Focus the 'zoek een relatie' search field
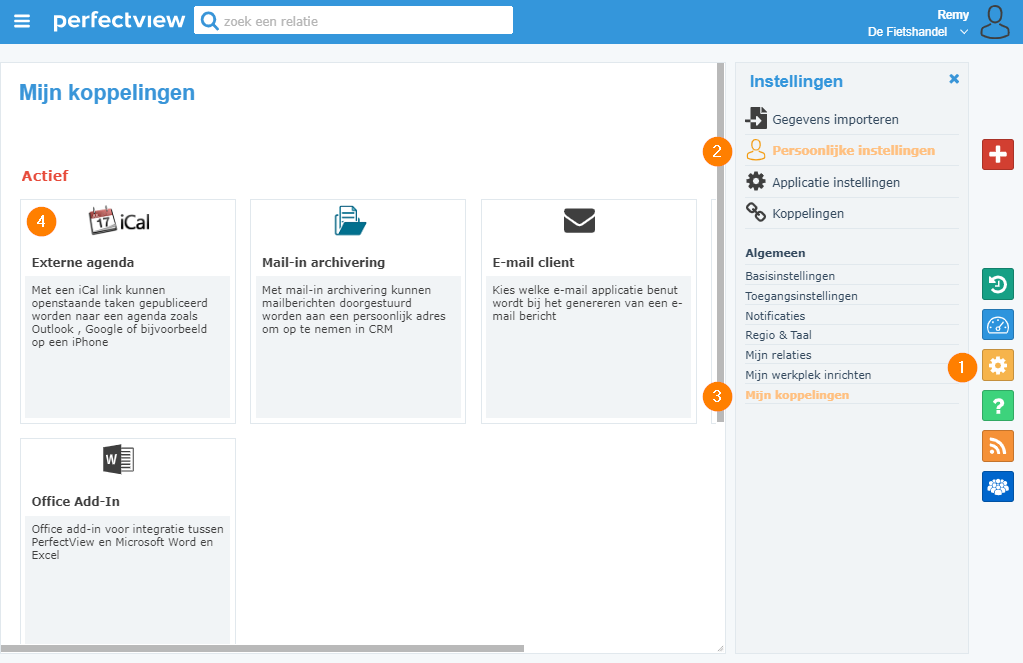This screenshot has height=663, width=1023. [353, 21]
